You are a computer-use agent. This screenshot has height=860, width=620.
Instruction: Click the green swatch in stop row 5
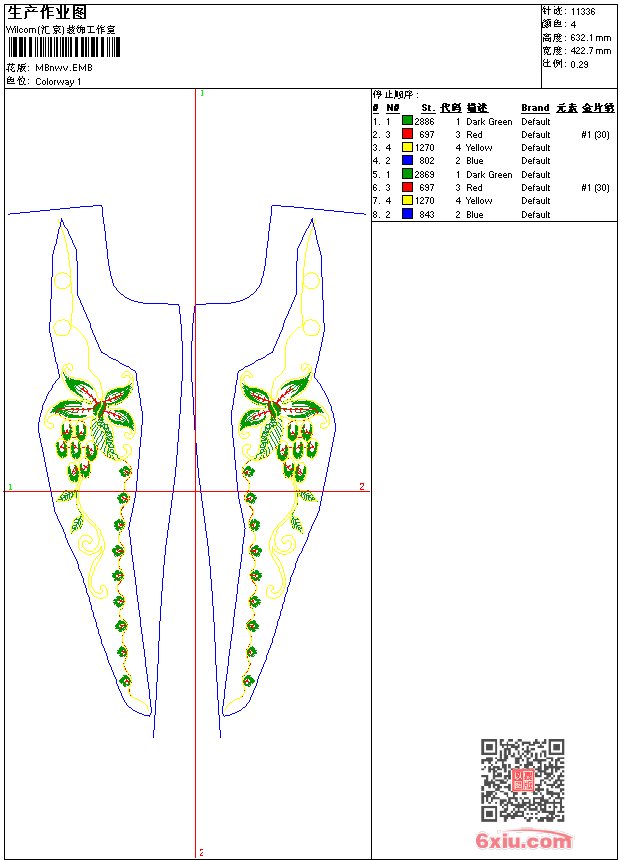click(407, 174)
